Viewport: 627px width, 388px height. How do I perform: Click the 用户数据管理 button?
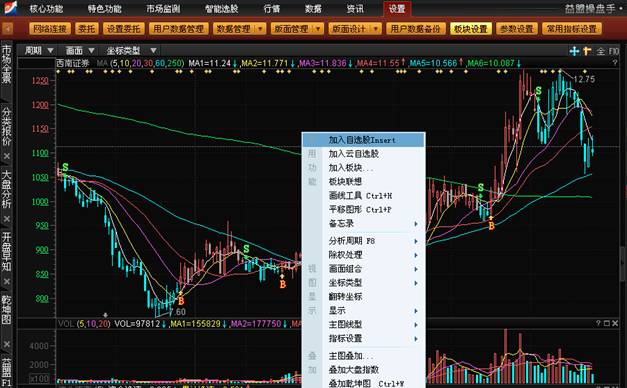[178, 29]
